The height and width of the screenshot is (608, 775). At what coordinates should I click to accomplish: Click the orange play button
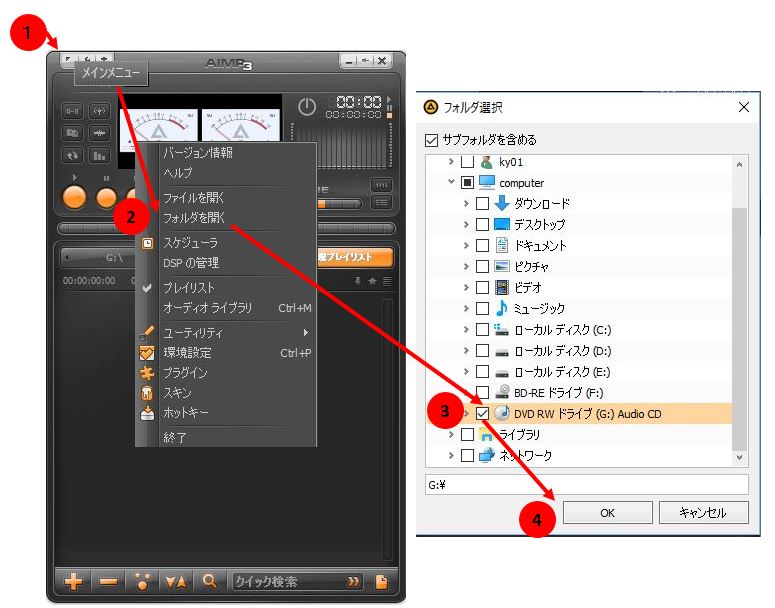75,197
